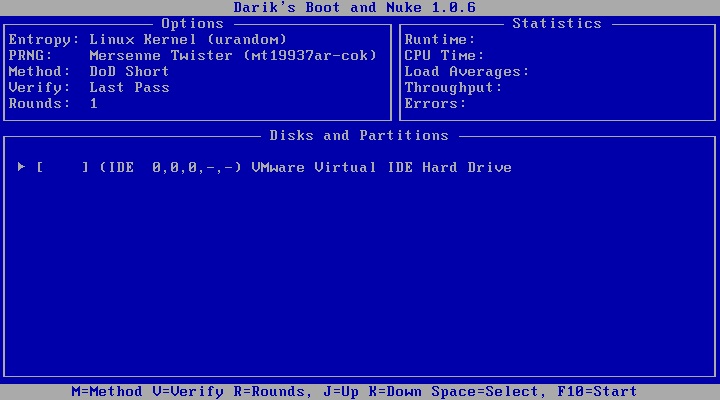Click the Statistics panel title
720x400 pixels.
pyautogui.click(x=557, y=23)
